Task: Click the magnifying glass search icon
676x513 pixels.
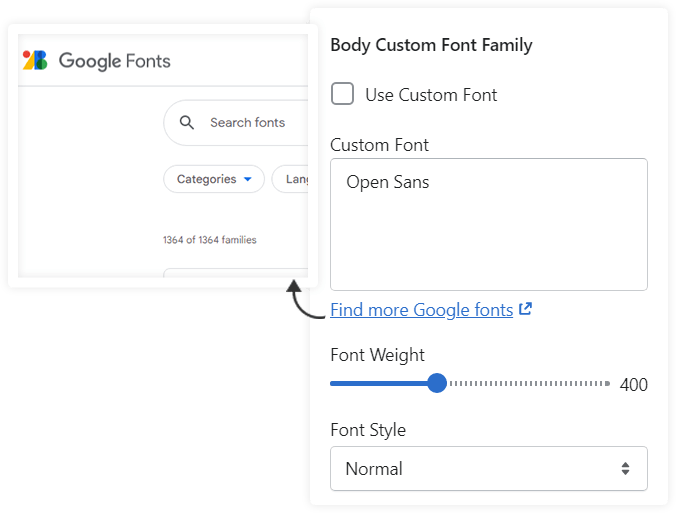Action: (x=187, y=123)
